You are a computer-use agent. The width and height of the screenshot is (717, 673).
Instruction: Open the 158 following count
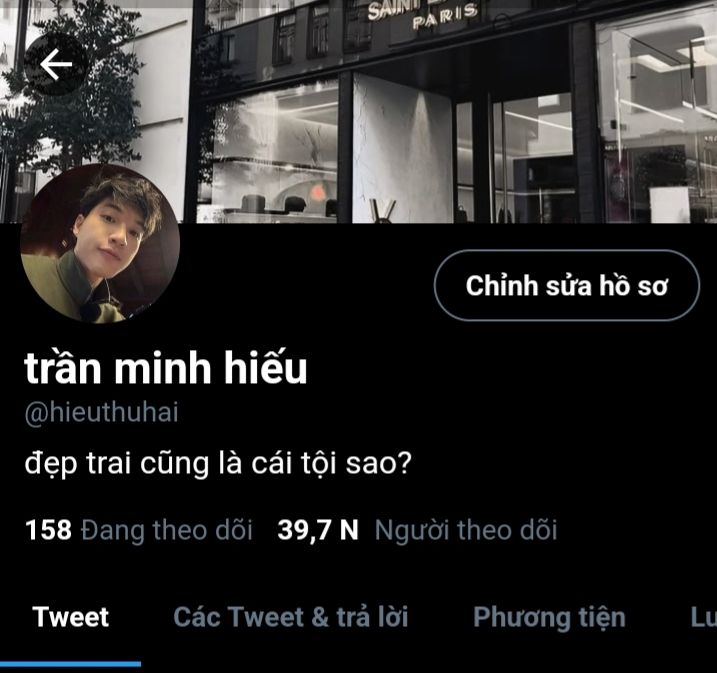pyautogui.click(x=48, y=530)
